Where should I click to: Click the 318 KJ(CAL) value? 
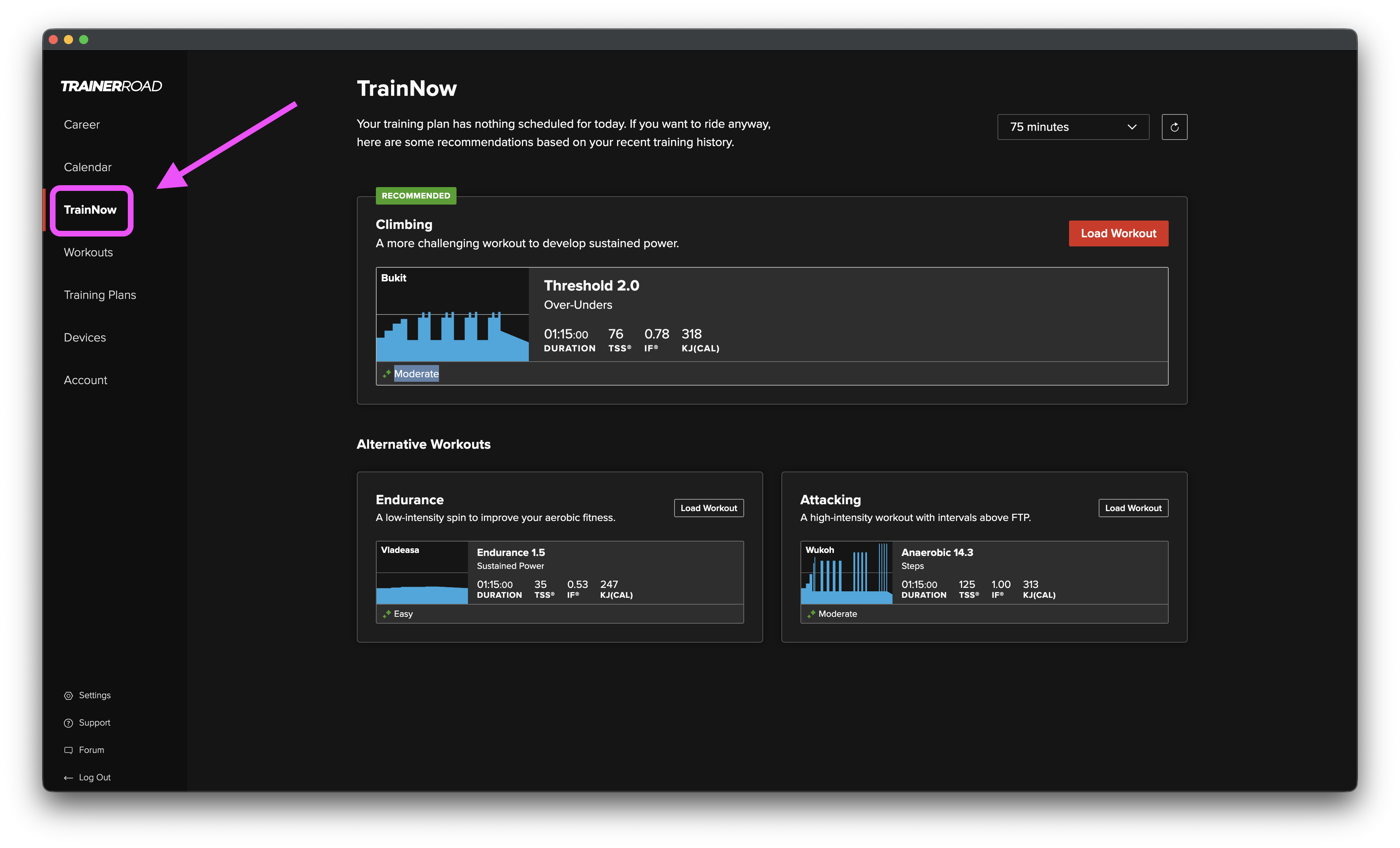tap(692, 334)
